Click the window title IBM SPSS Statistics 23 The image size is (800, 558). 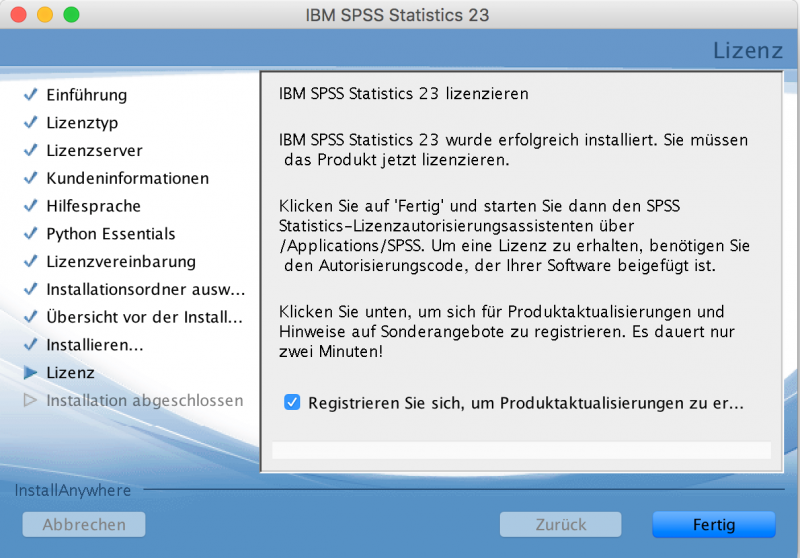pos(397,15)
